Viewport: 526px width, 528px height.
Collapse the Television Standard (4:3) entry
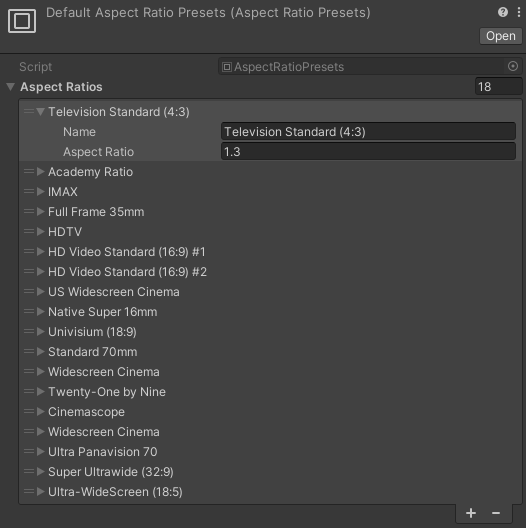(41, 111)
